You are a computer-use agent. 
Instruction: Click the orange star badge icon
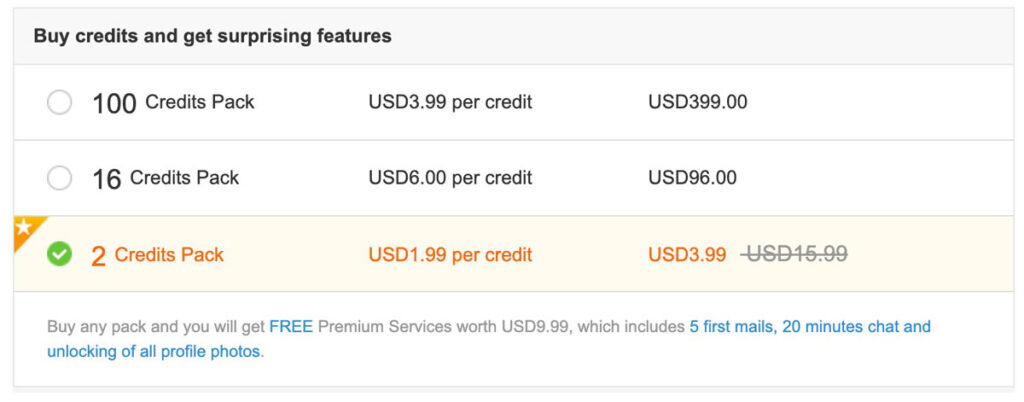[x=24, y=228]
